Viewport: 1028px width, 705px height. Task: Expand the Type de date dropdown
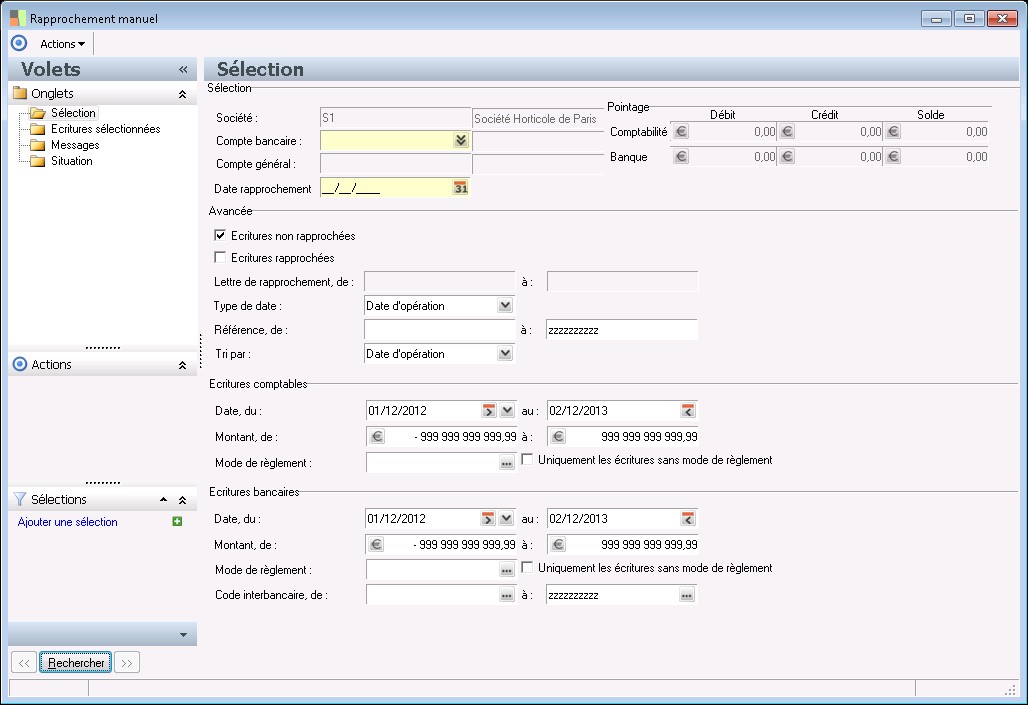point(505,305)
